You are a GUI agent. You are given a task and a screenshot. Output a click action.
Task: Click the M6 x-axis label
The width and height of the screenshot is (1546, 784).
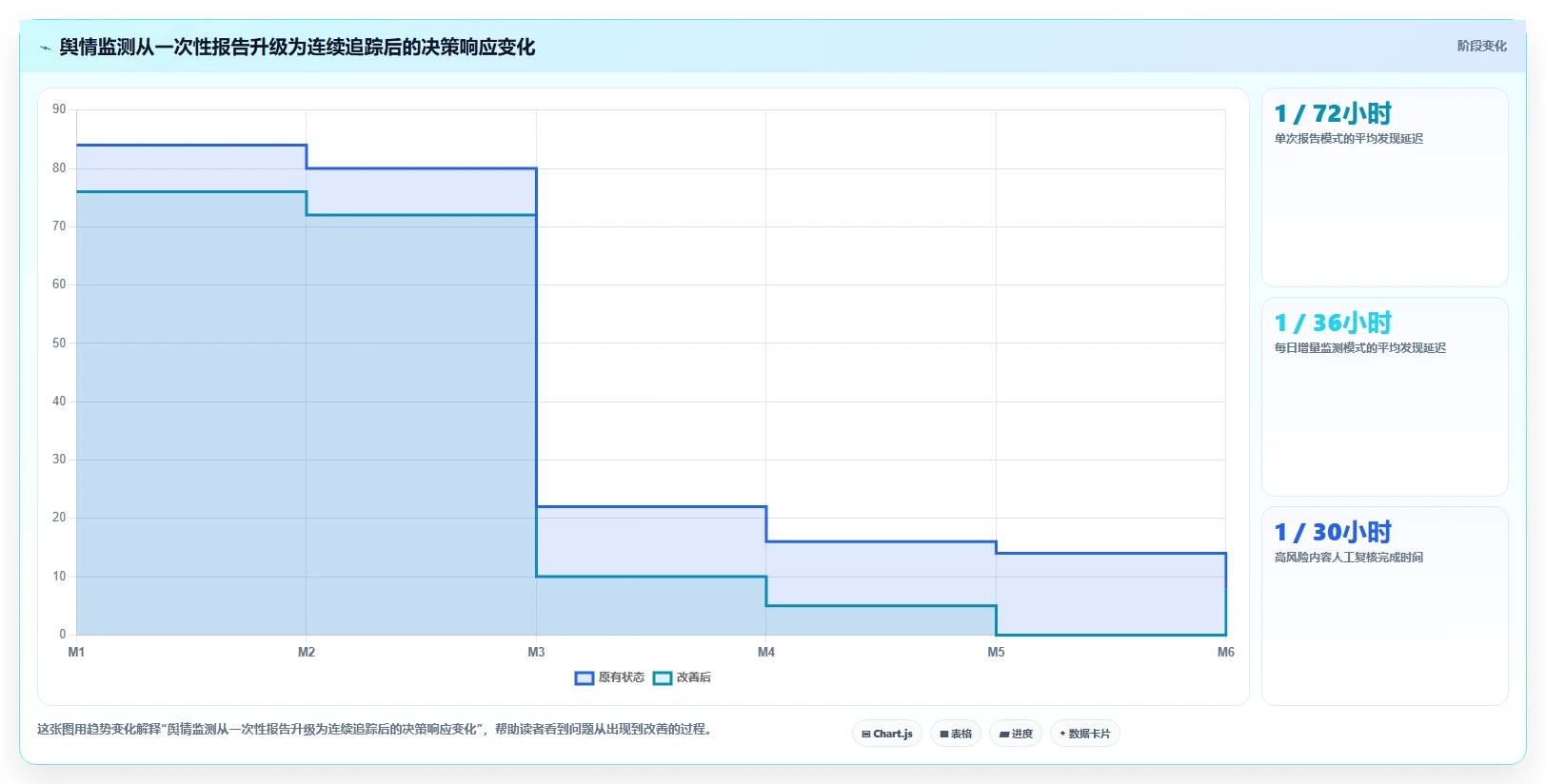pyautogui.click(x=1226, y=653)
